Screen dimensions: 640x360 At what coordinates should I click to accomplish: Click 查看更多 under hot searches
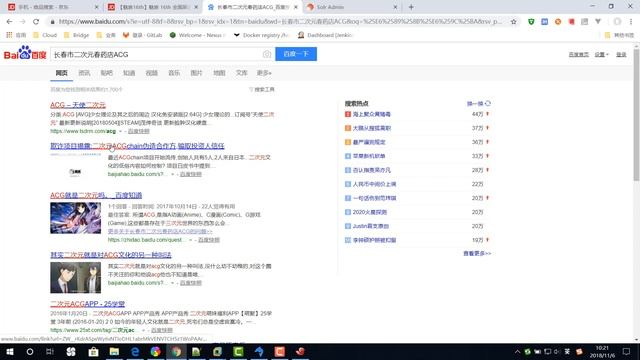pyautogui.click(x=477, y=253)
